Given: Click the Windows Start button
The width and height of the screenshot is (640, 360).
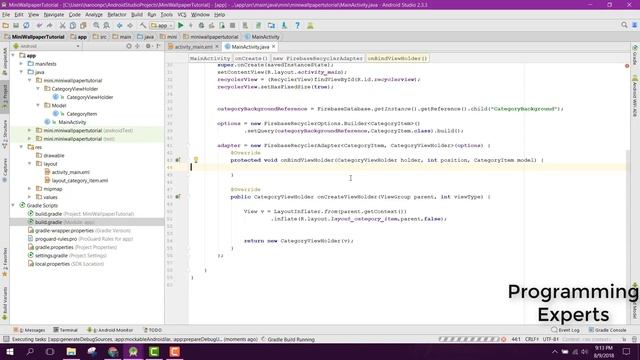Looking at the screenshot, I should [x=9, y=351].
